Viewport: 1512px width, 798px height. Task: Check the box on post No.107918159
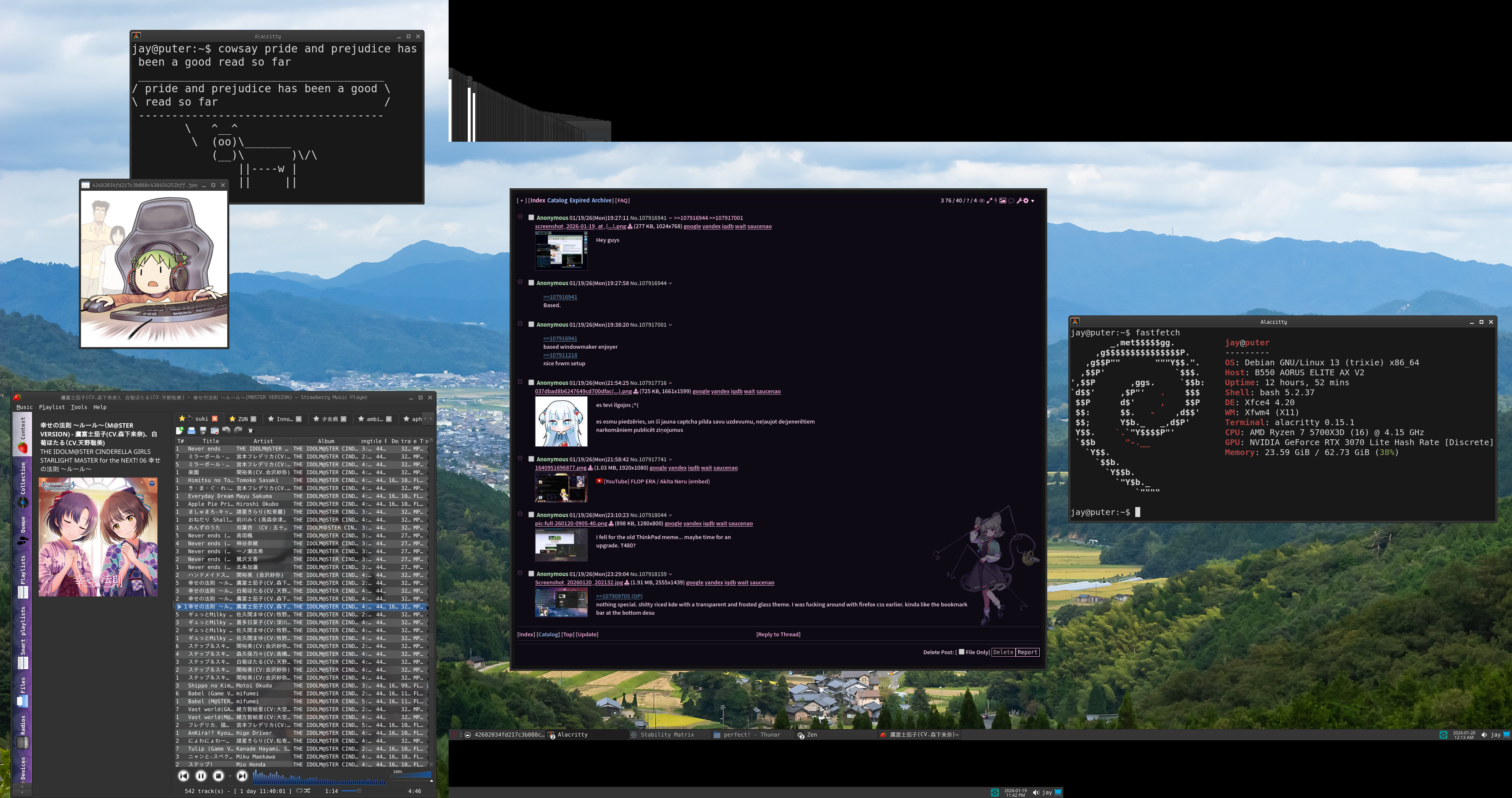531,574
